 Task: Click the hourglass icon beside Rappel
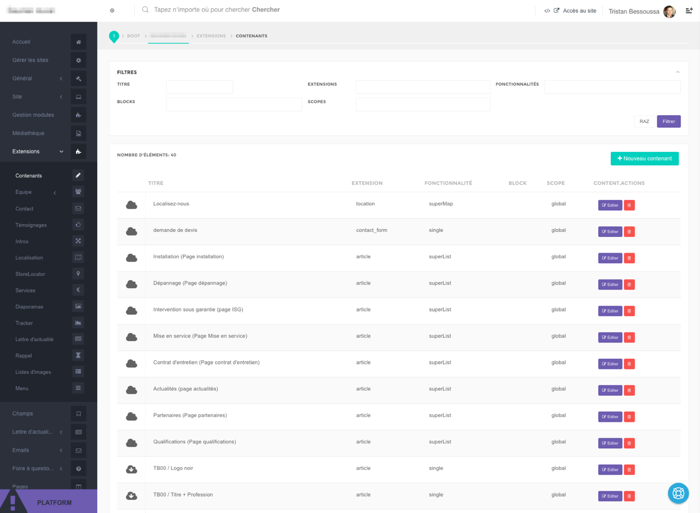coord(78,355)
